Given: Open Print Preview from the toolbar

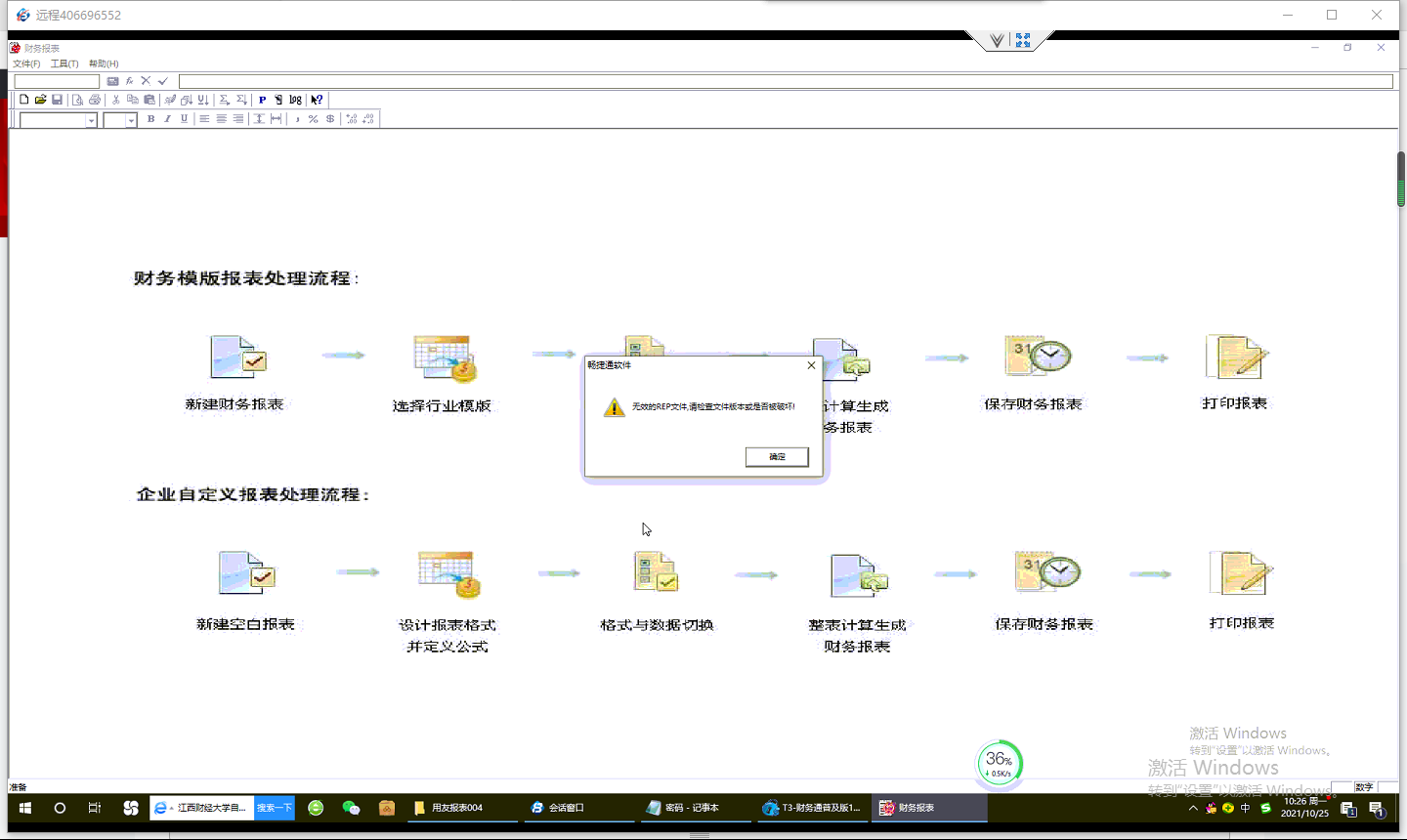Looking at the screenshot, I should [78, 100].
